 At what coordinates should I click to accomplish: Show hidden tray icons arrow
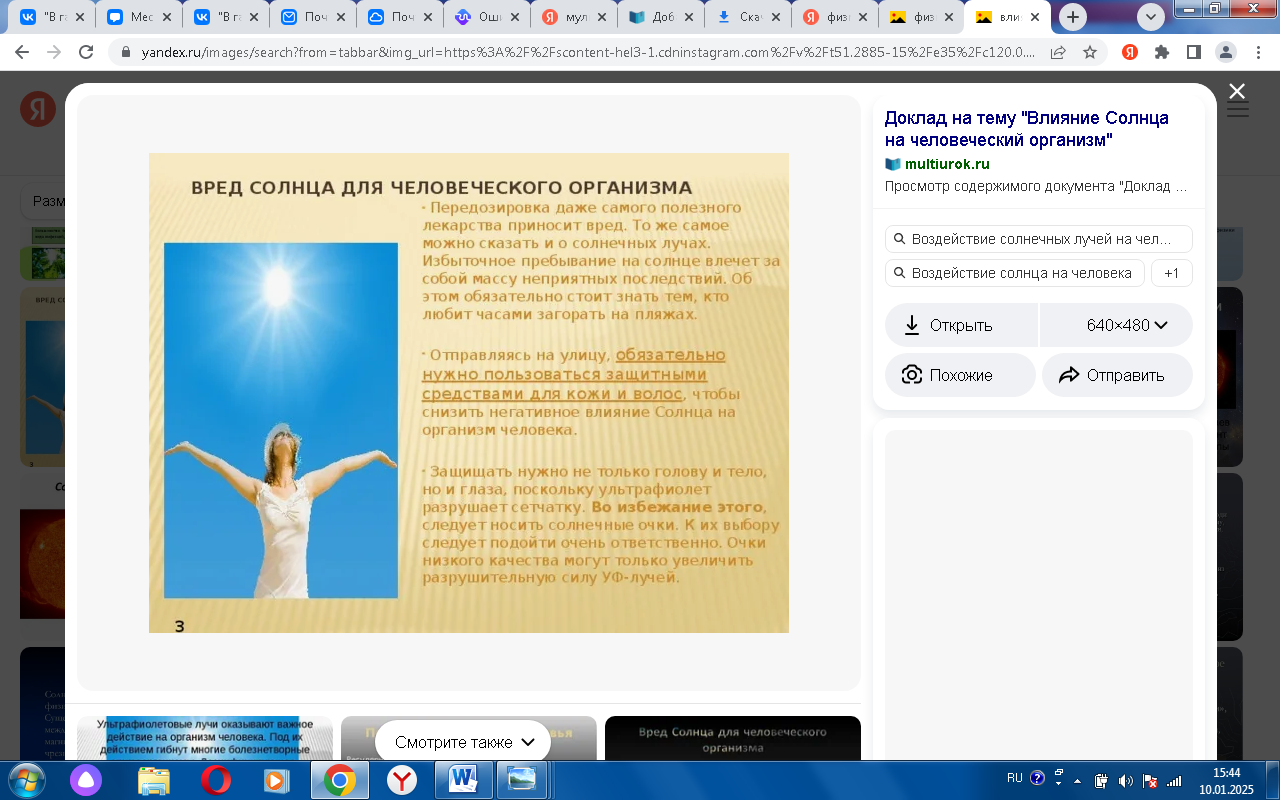[1077, 781]
